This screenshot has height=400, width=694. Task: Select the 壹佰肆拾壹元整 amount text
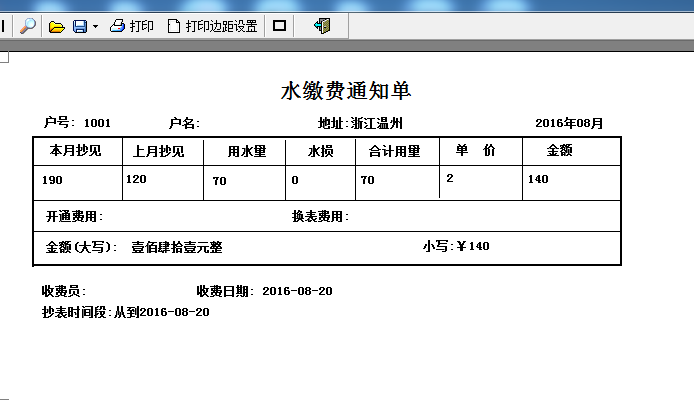click(x=177, y=247)
